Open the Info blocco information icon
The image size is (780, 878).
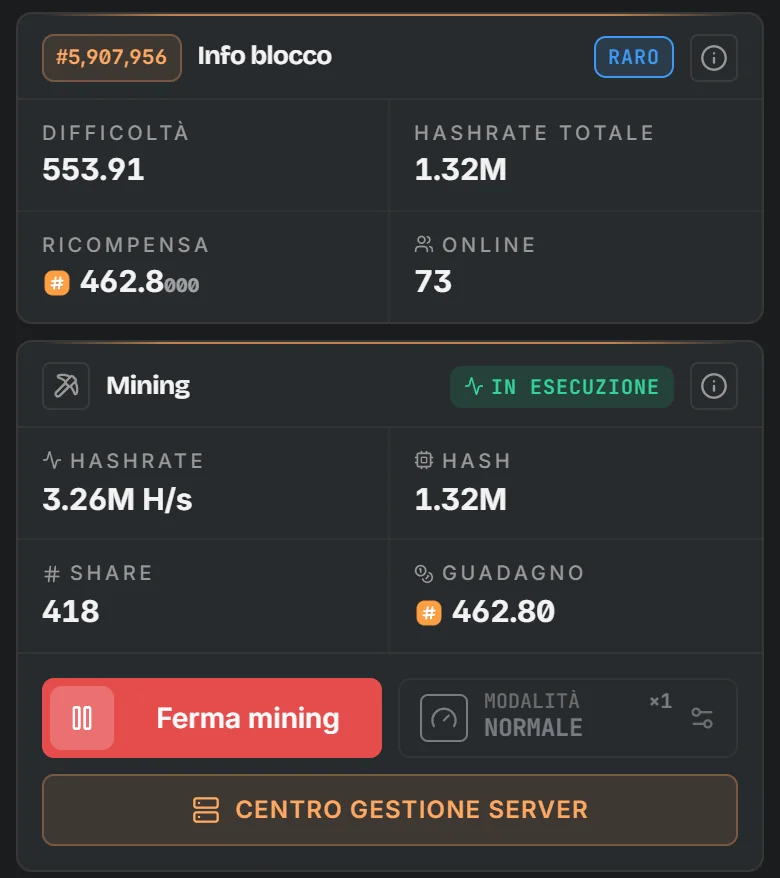pos(713,58)
